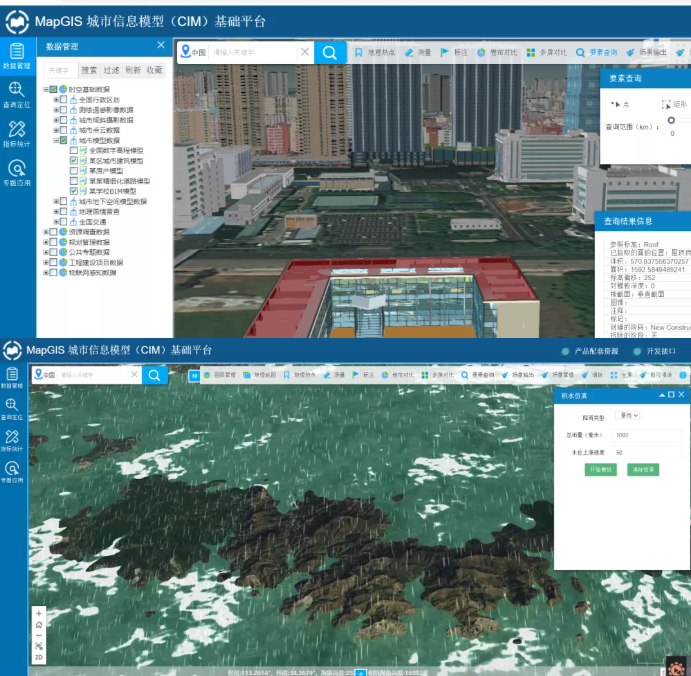Click the 查询范围 slider handle
The image size is (691, 676).
coord(671,120)
